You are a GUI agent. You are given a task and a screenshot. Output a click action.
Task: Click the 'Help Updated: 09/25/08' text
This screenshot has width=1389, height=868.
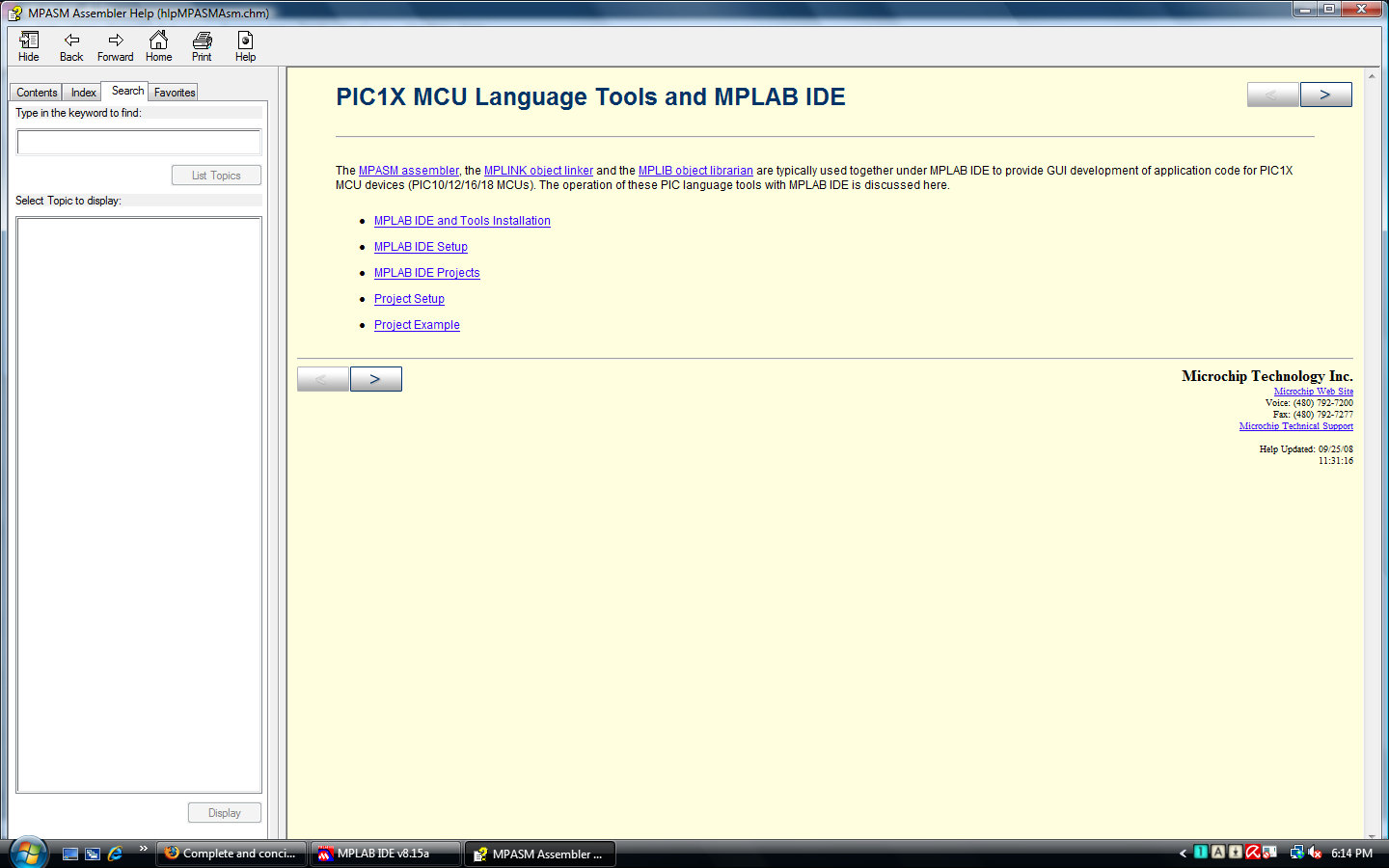1305,449
